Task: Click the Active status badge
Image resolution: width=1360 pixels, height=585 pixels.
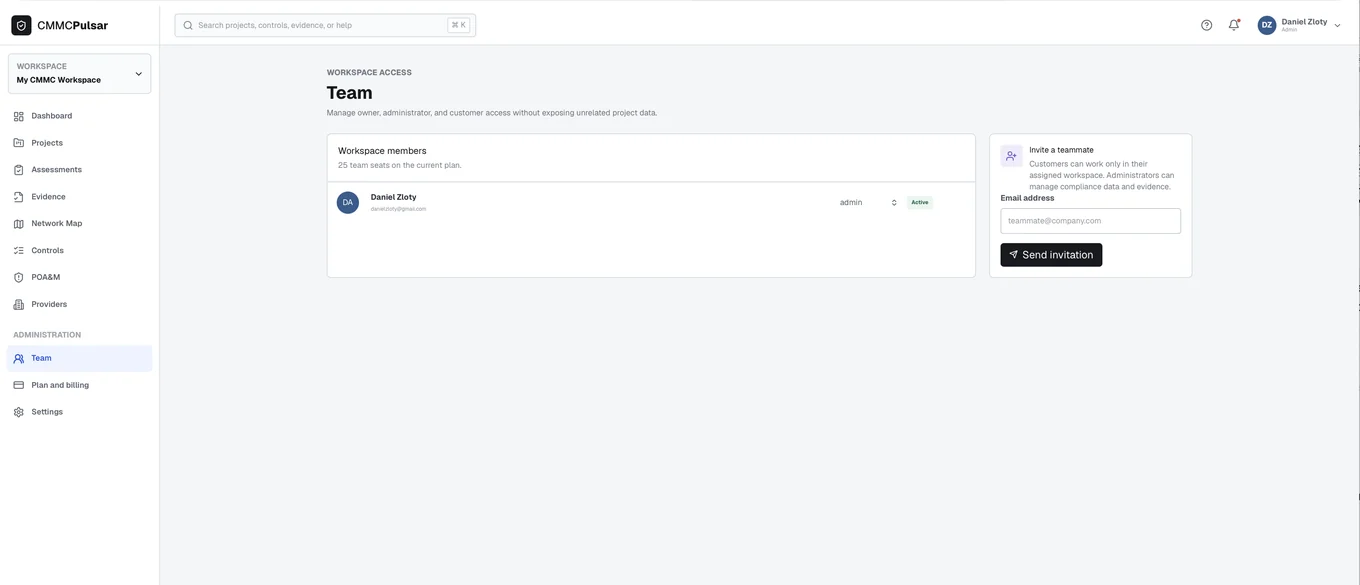Action: point(920,202)
